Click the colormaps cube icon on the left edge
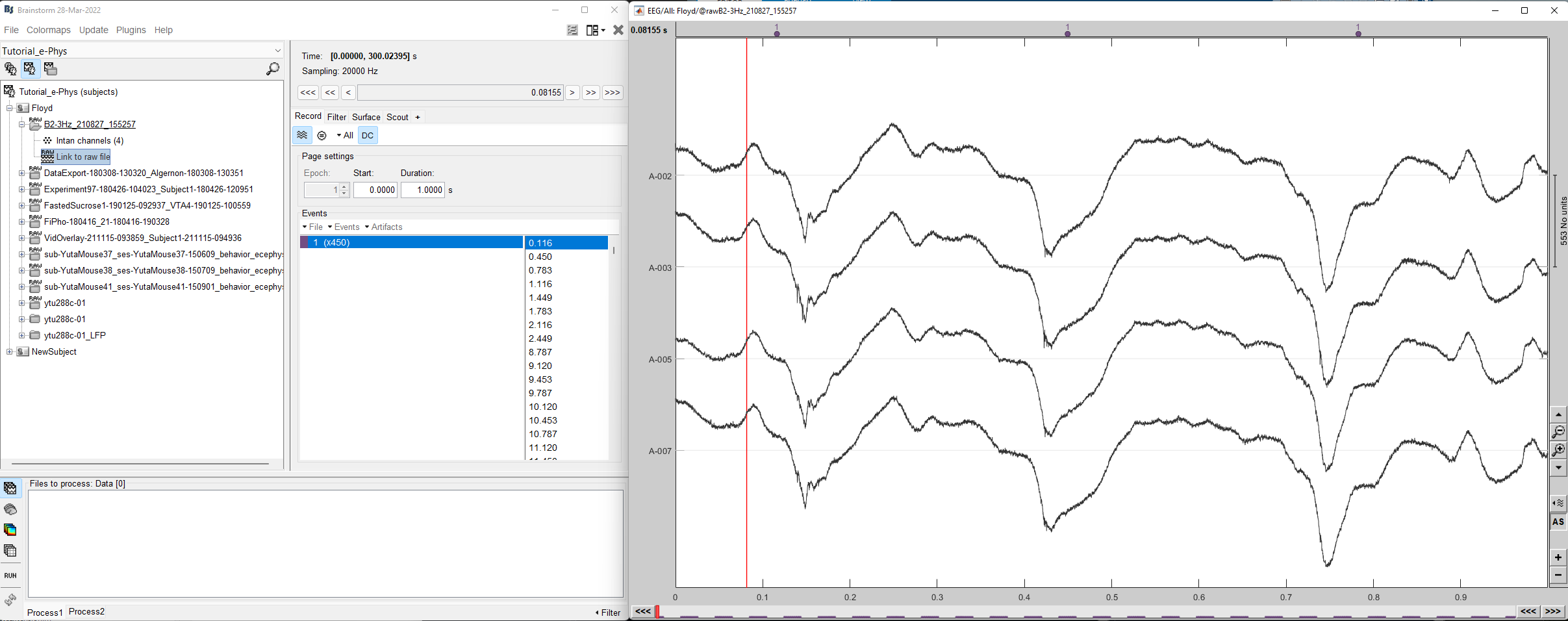Image resolution: width=1568 pixels, height=621 pixels. coord(10,529)
